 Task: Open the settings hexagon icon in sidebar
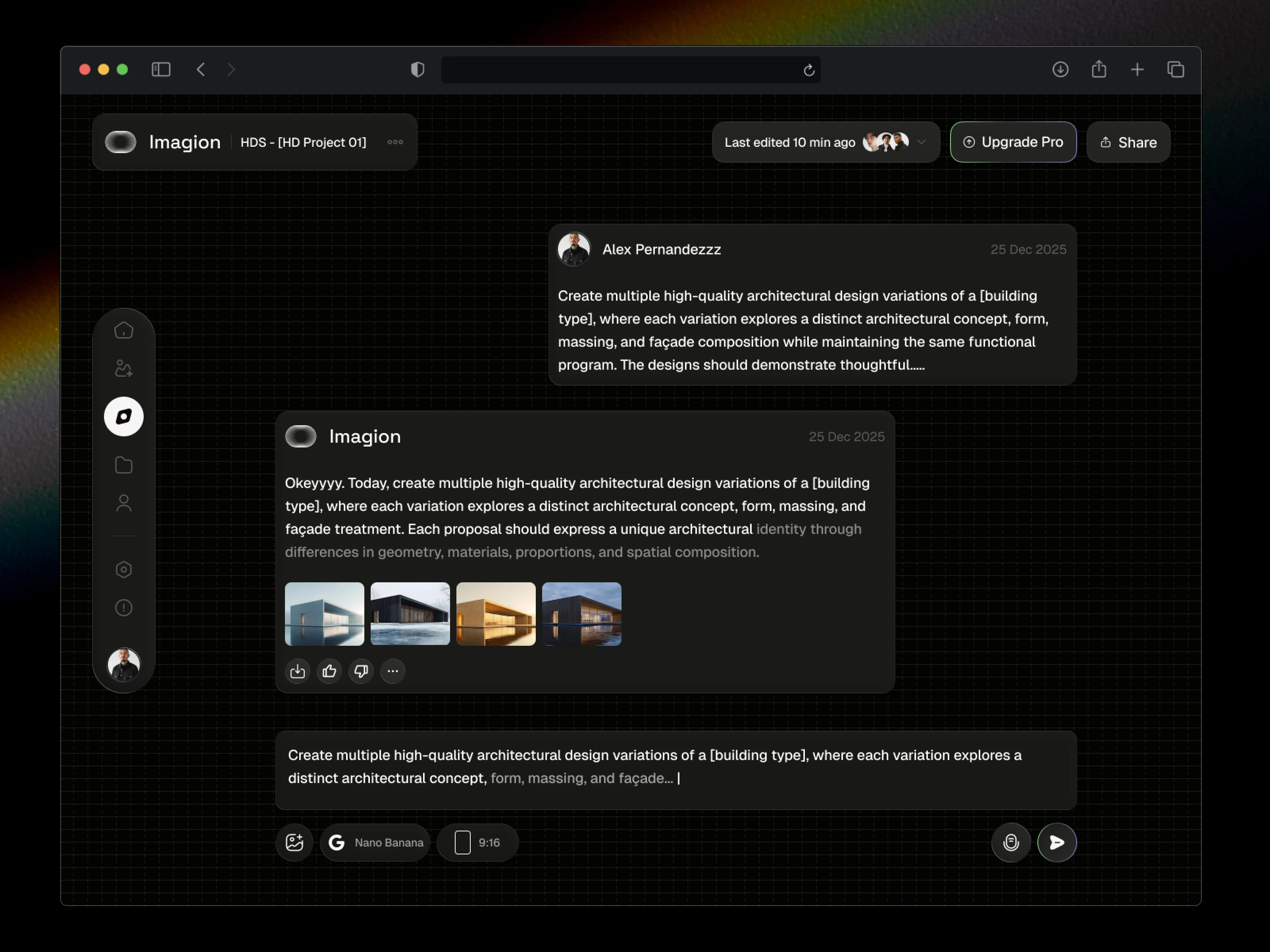pyautogui.click(x=123, y=569)
